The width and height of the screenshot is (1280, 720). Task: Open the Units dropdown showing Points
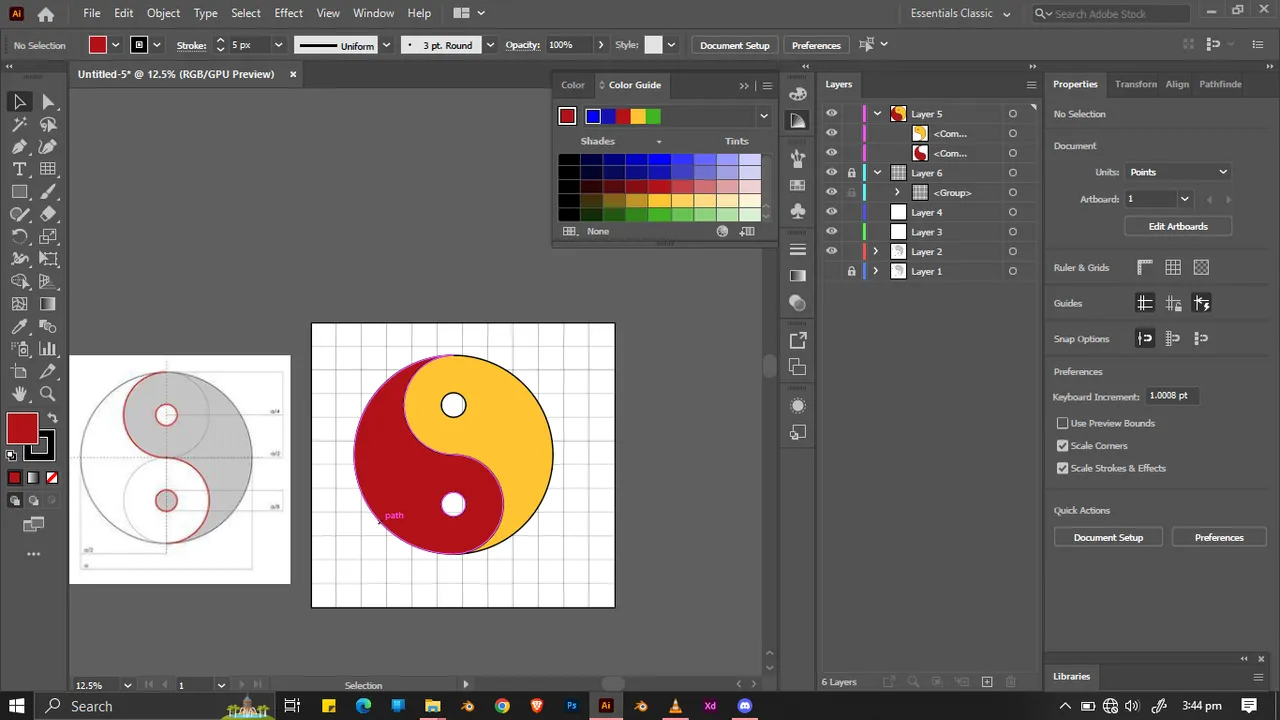pos(1178,172)
